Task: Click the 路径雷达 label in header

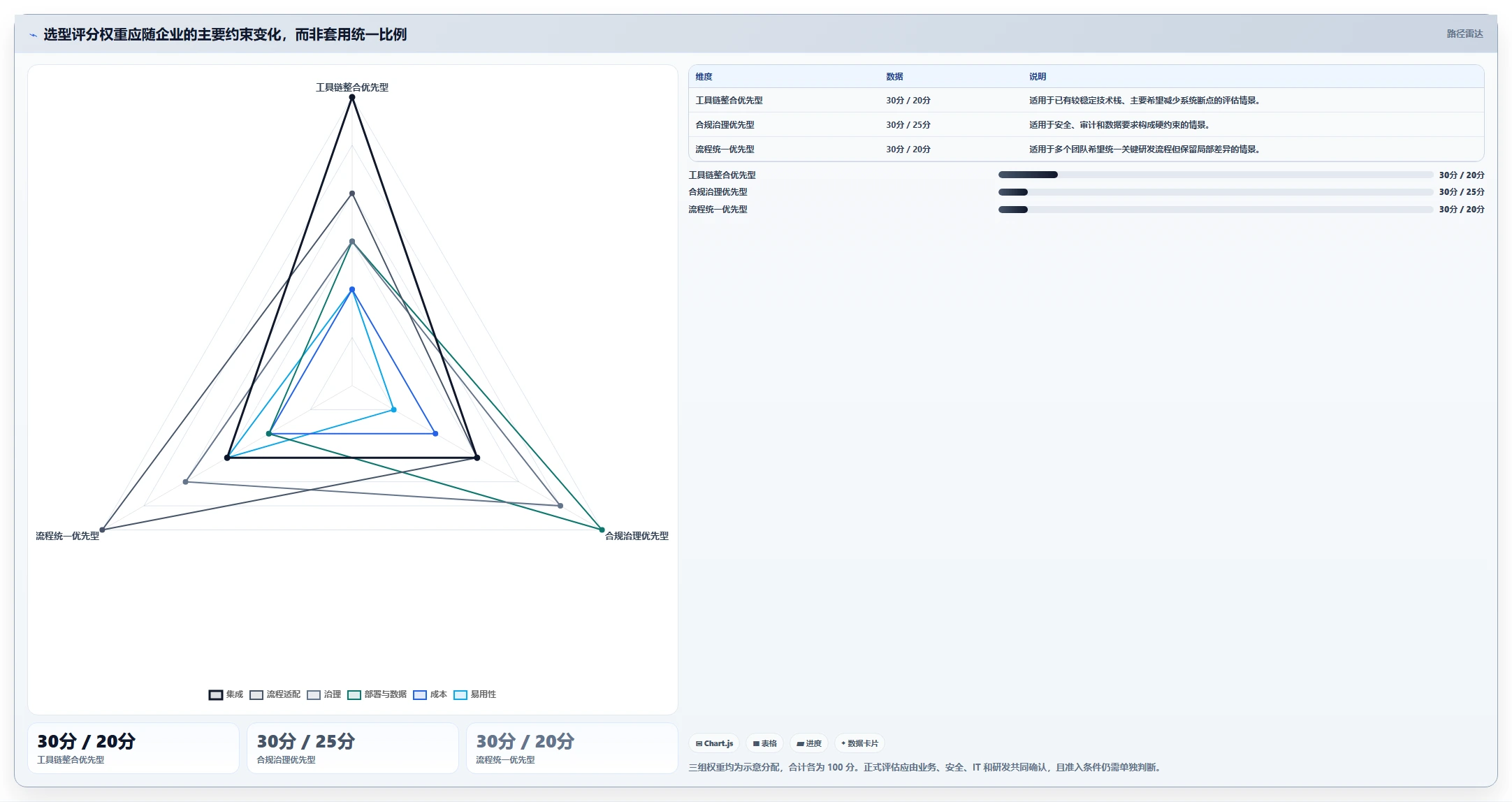Action: (x=1464, y=34)
